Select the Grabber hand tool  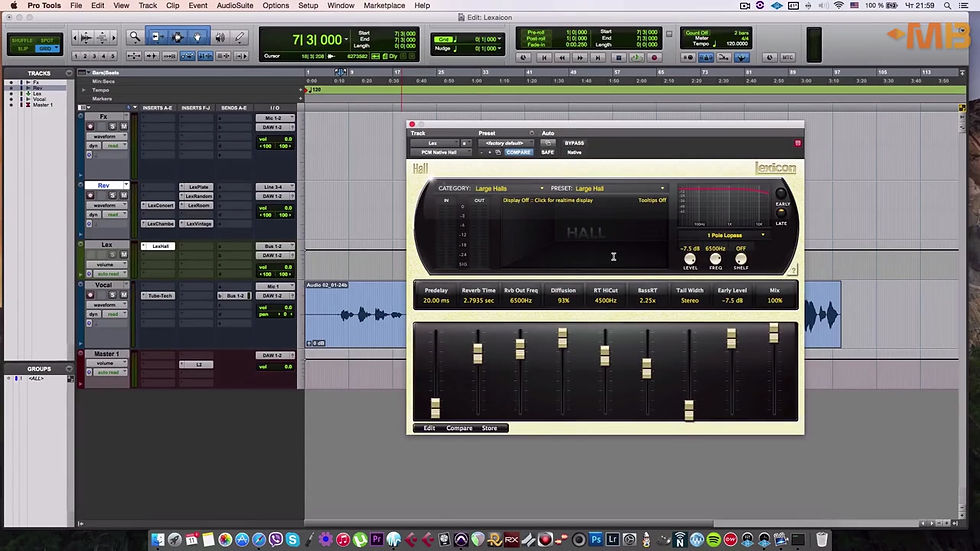[198, 37]
